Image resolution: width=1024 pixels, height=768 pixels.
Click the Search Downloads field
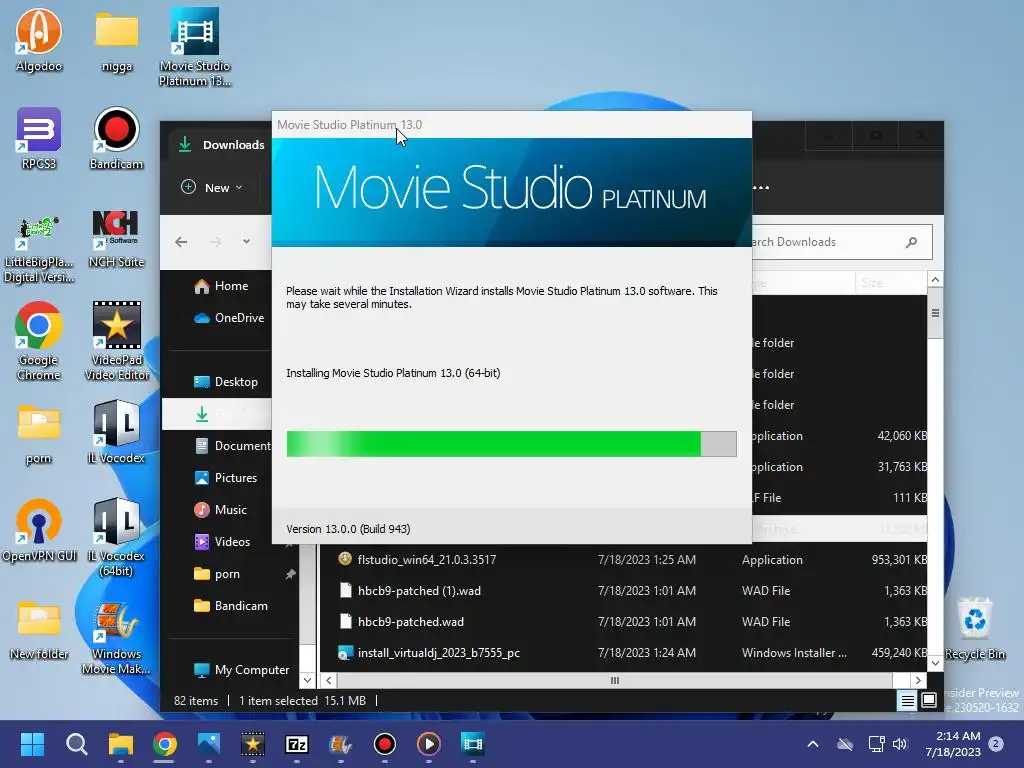[x=842, y=242]
